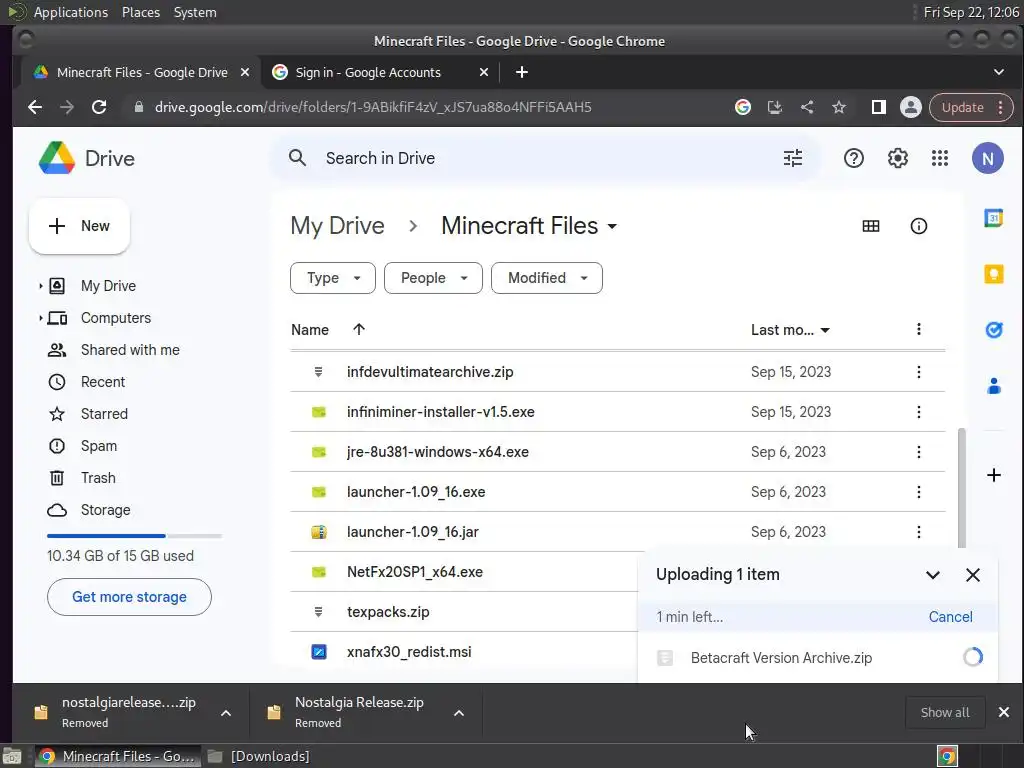This screenshot has height=768, width=1024.
Task: Open the Google apps grid
Action: [x=940, y=158]
